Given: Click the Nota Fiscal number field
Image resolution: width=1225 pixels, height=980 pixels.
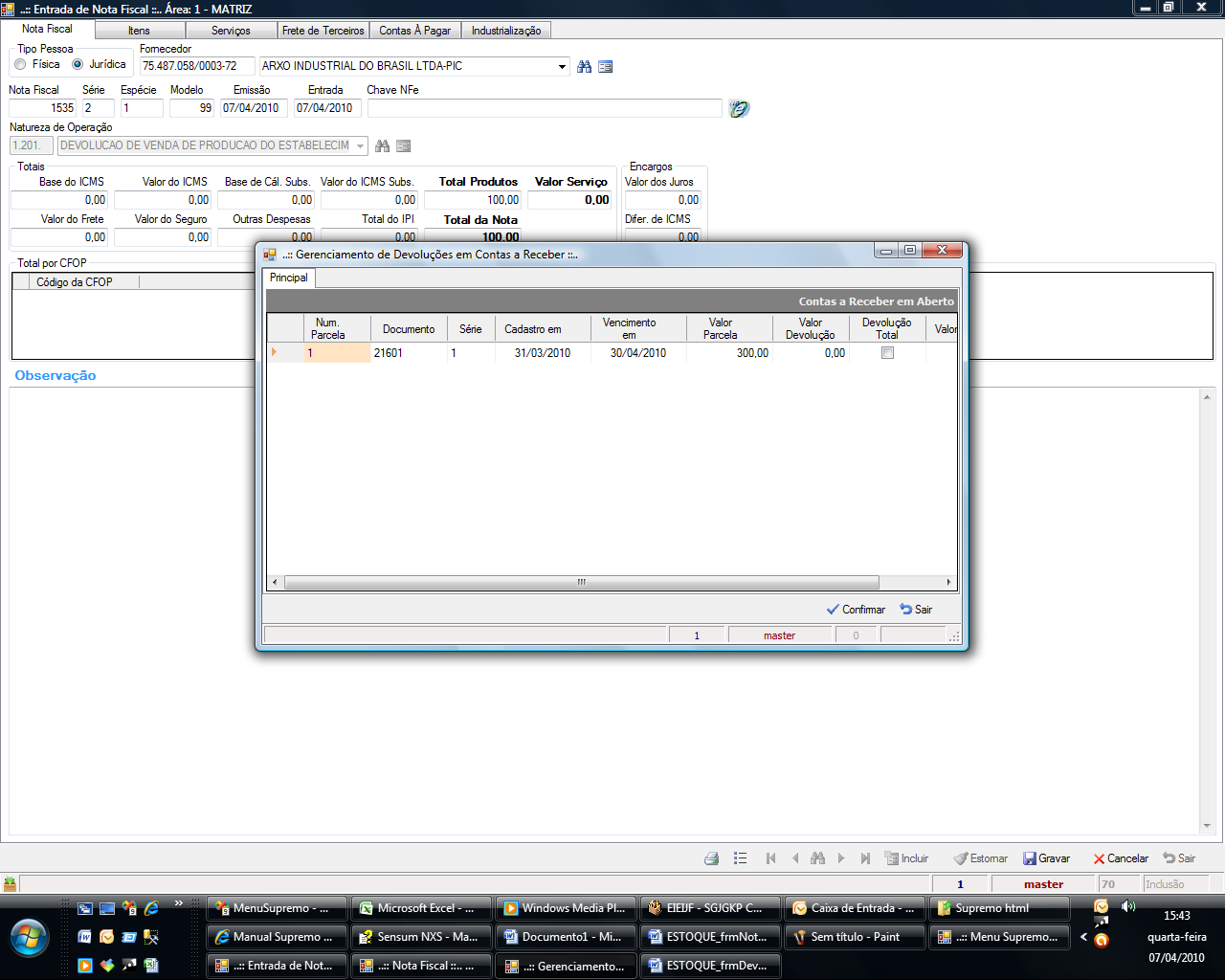Looking at the screenshot, I should point(43,108).
